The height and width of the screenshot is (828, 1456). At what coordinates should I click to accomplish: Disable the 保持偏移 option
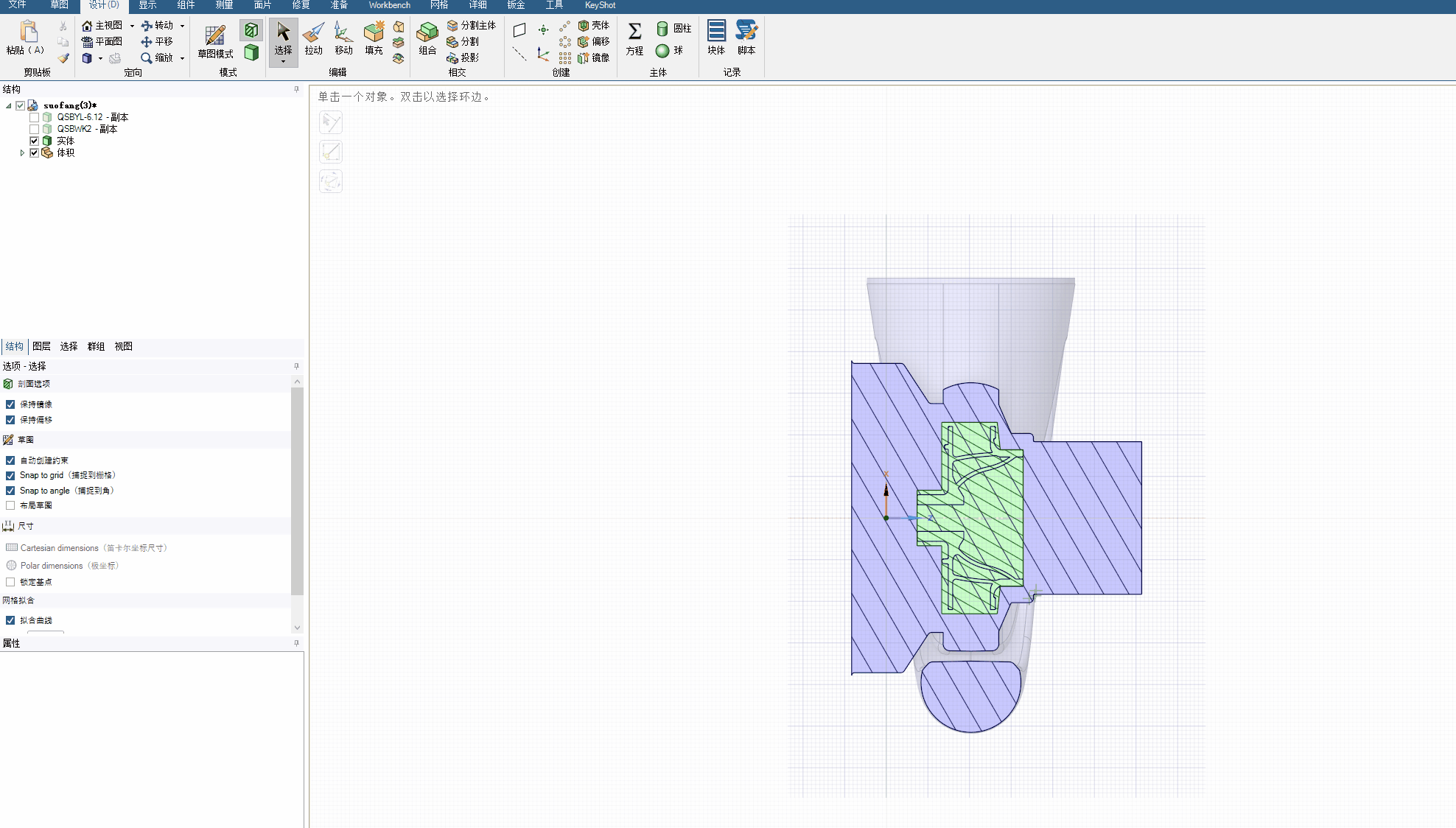(x=10, y=420)
